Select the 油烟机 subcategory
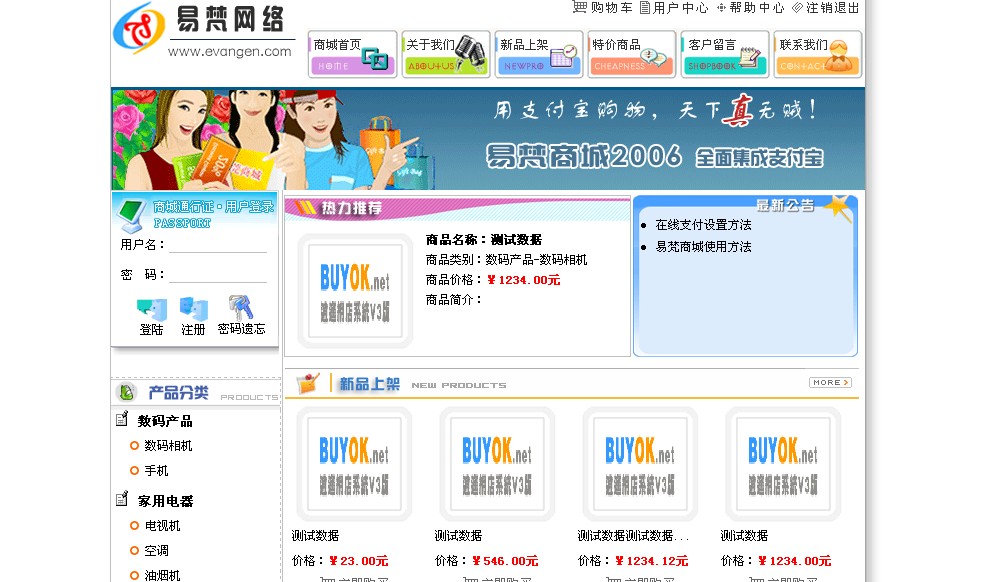 coord(162,575)
